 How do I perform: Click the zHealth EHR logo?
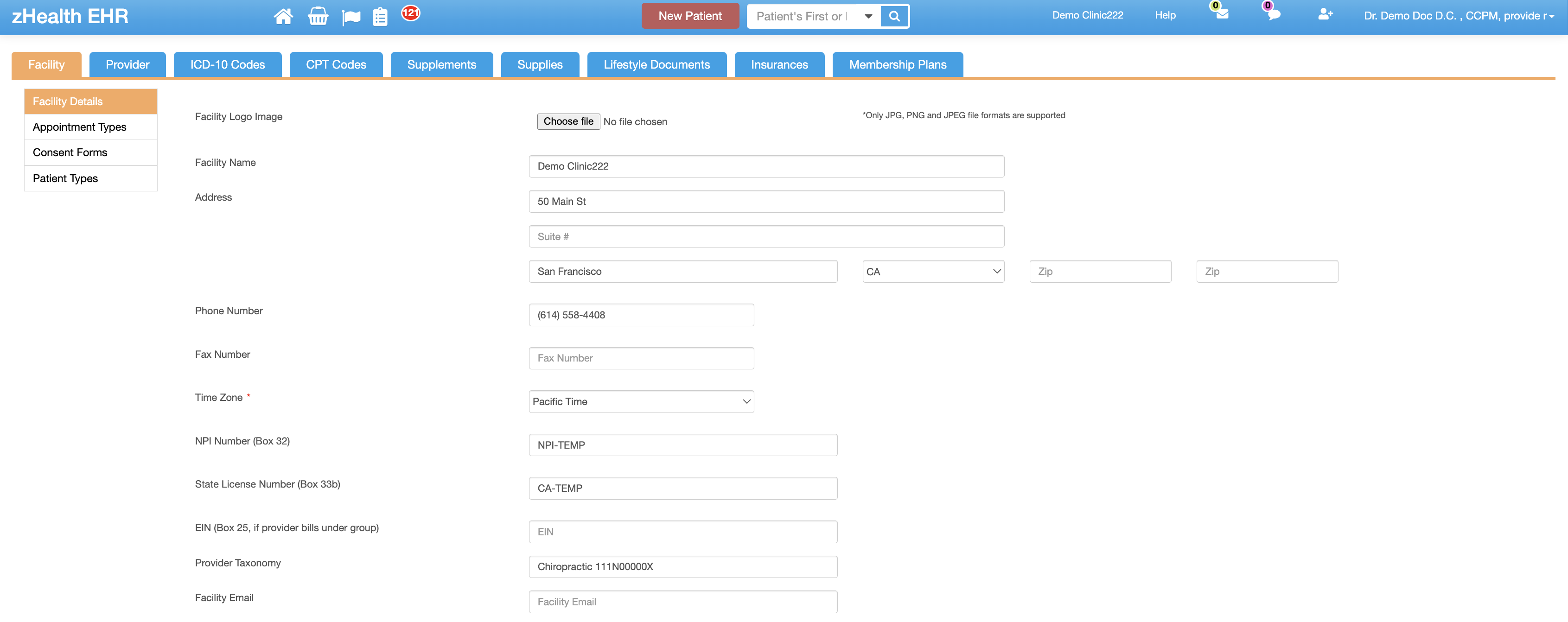[70, 16]
